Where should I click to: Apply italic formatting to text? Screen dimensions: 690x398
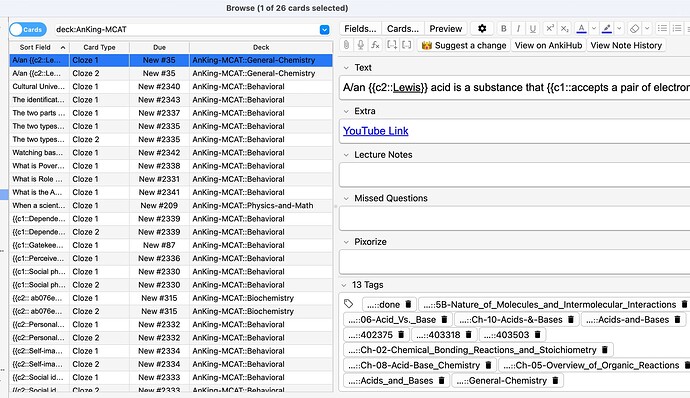[x=518, y=29]
